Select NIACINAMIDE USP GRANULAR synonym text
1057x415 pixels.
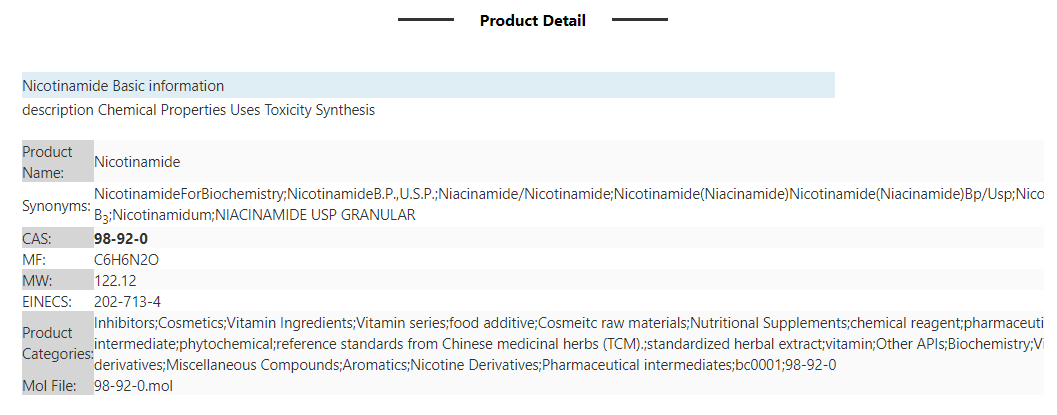315,216
